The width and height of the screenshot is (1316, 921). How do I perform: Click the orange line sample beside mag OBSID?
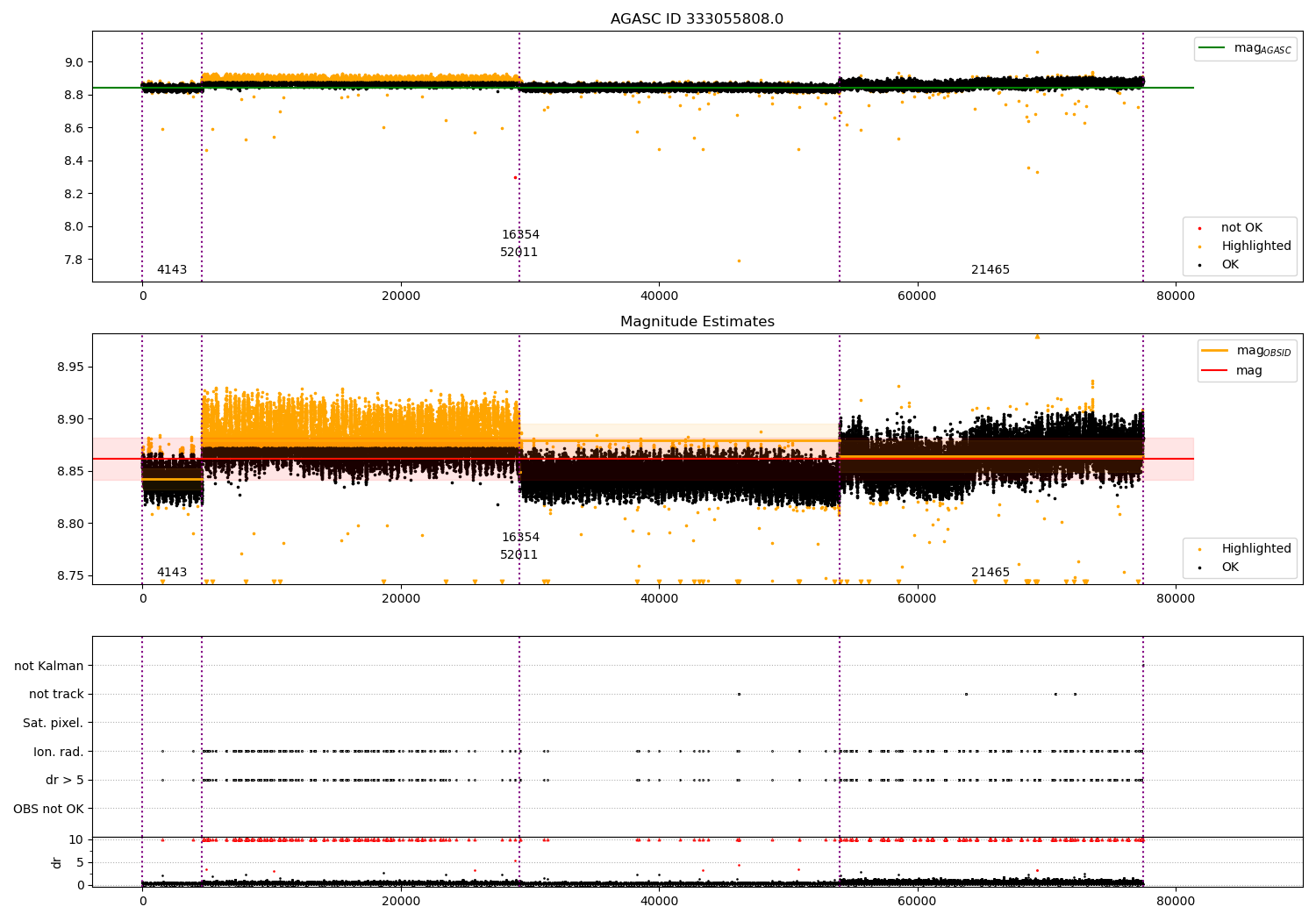pos(1215,351)
